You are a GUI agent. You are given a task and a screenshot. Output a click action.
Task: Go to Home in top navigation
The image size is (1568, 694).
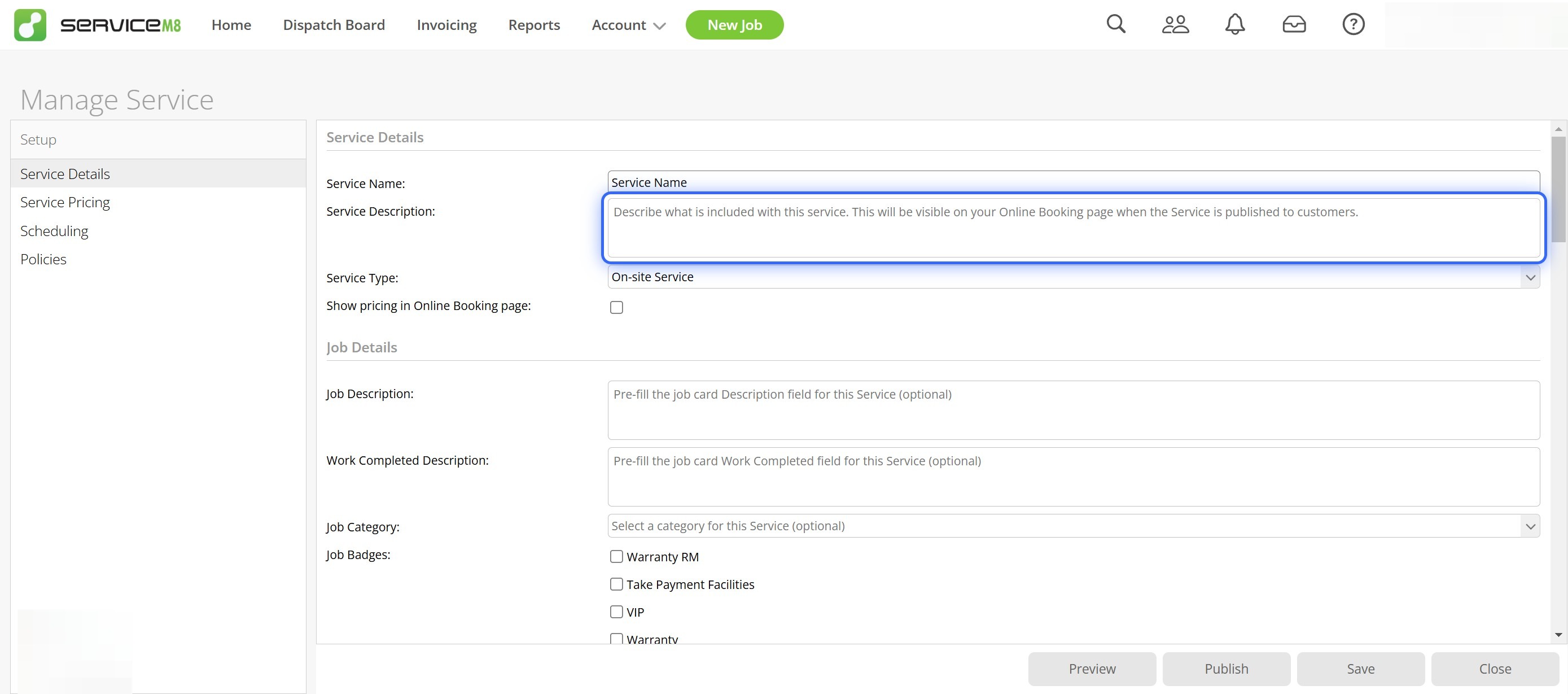[x=231, y=25]
